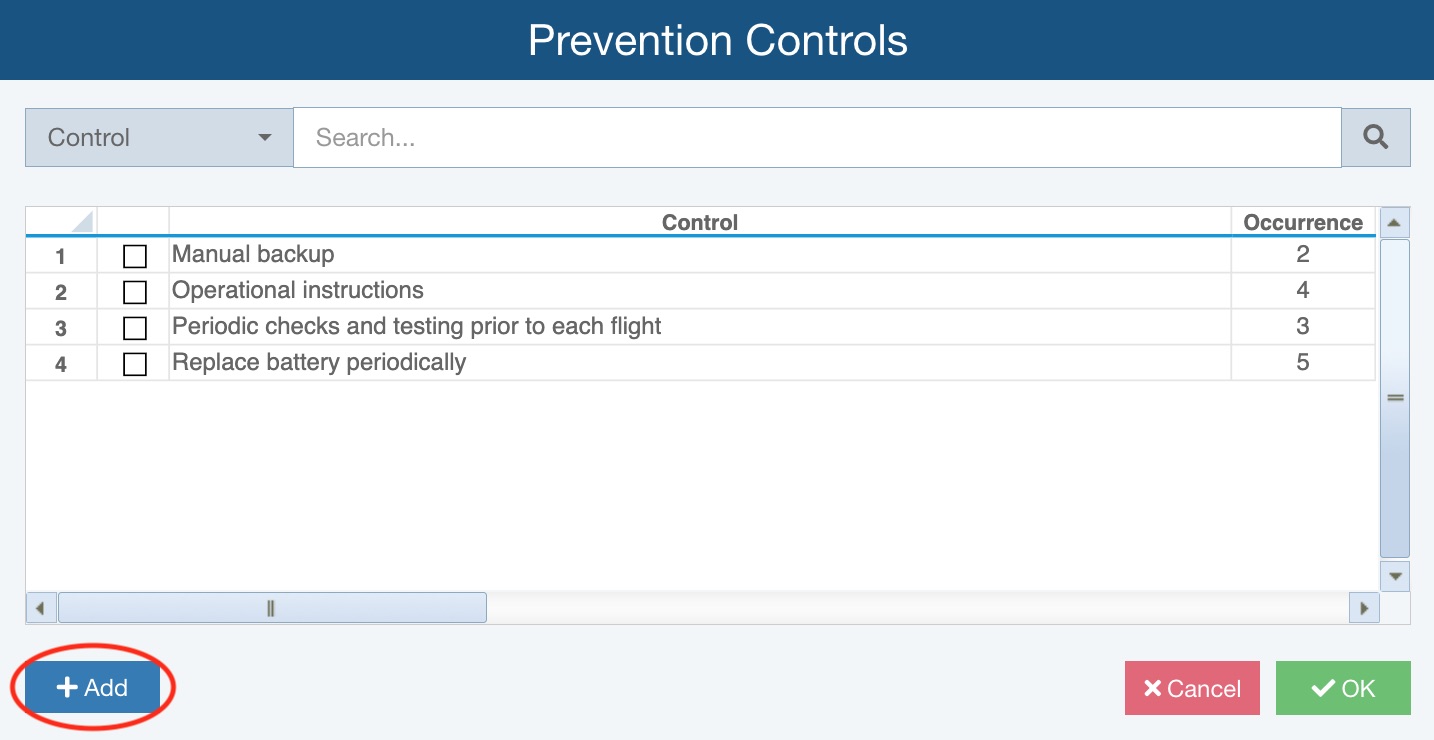This screenshot has height=740, width=1434.
Task: Click the magnifying glass search icon
Action: [1375, 138]
